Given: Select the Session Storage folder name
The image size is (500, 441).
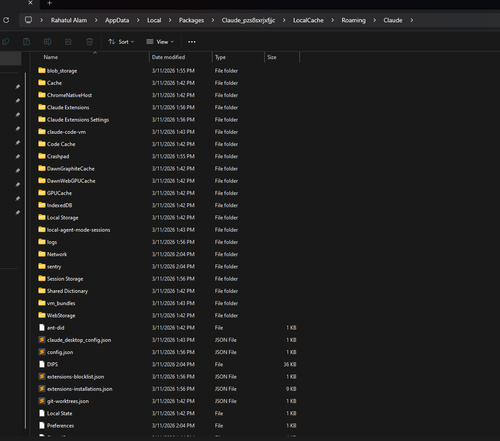Looking at the screenshot, I should tap(65, 279).
